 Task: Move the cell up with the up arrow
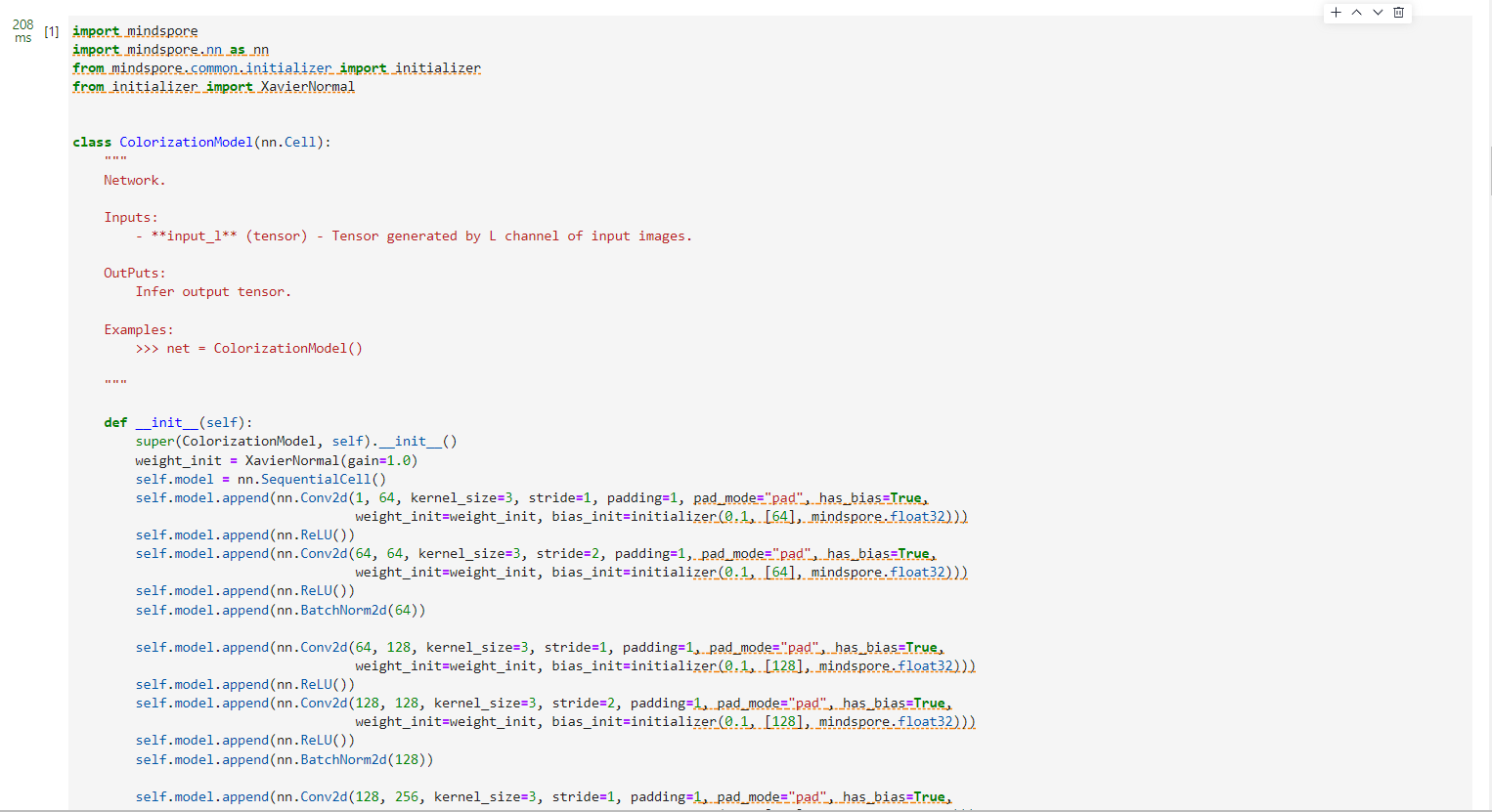pos(1357,13)
